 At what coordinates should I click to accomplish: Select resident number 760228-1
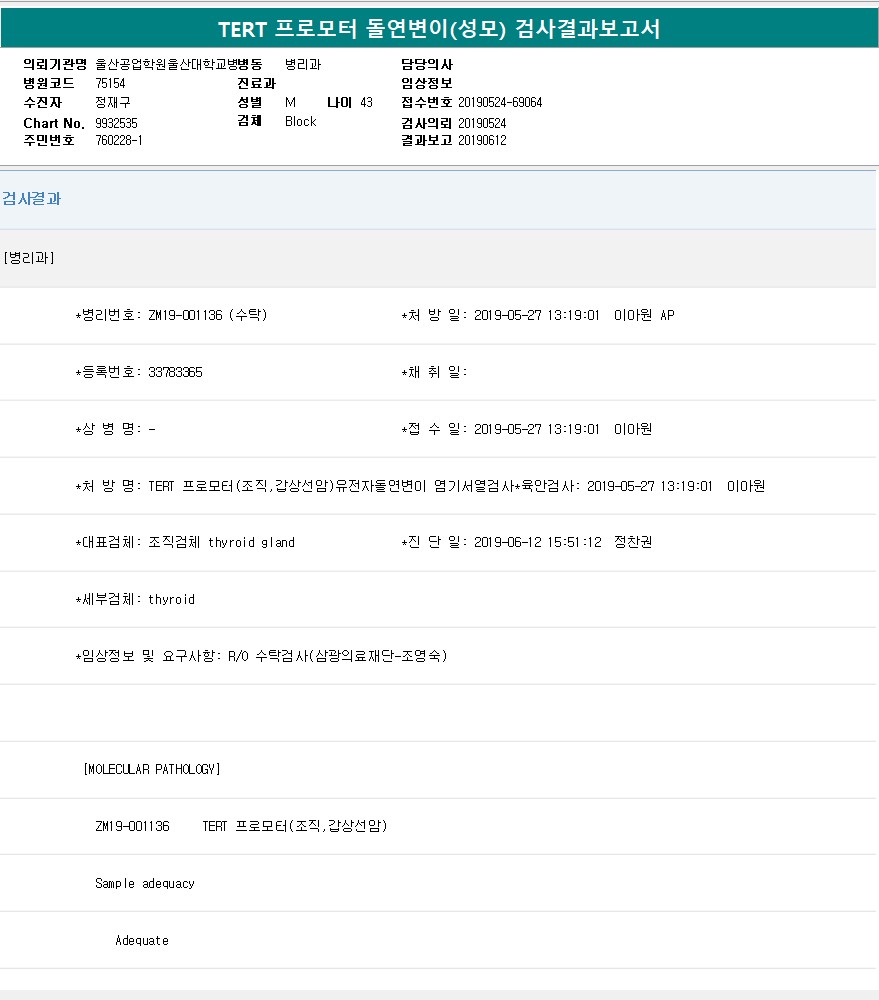click(x=119, y=140)
